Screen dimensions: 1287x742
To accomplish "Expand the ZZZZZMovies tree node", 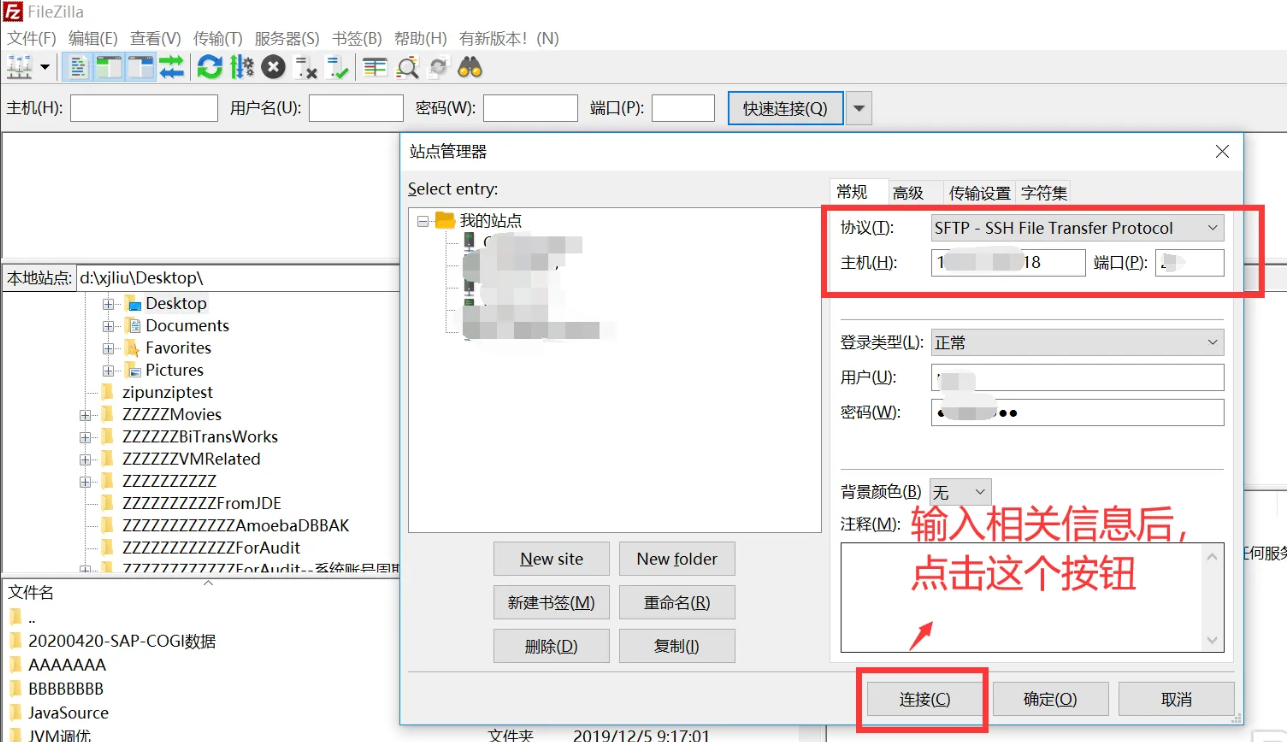I will tap(86, 415).
